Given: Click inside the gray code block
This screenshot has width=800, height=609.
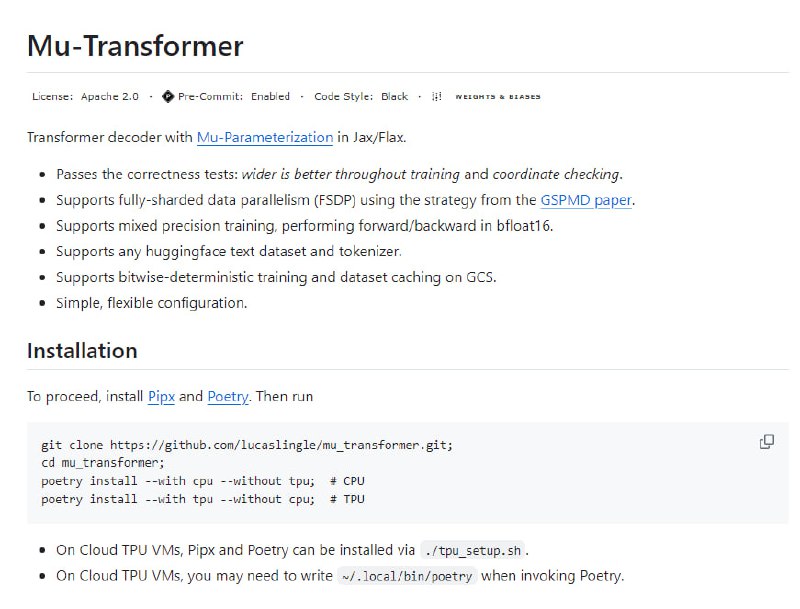Looking at the screenshot, I should [x=400, y=470].
